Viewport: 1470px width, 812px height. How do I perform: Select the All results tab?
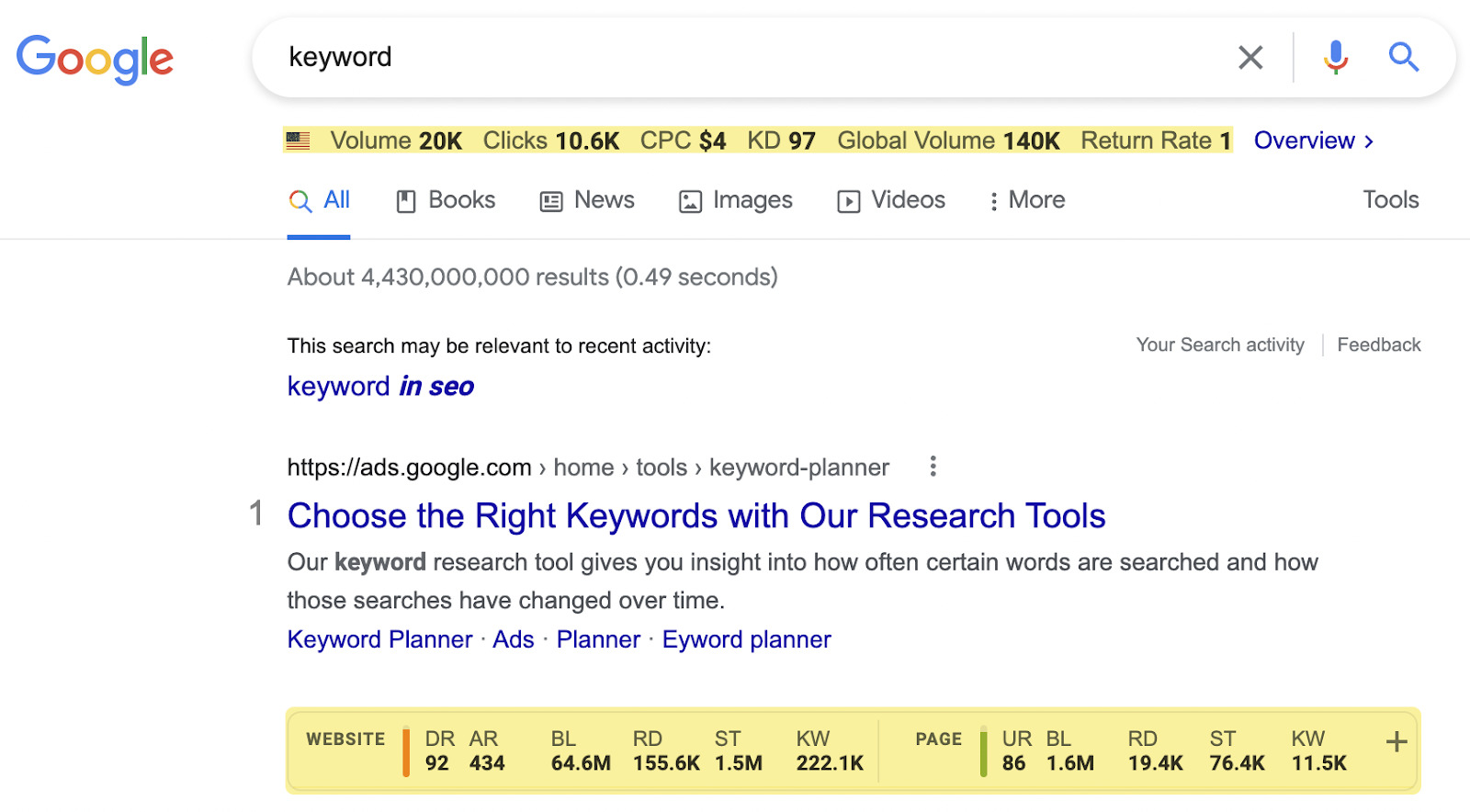pyautogui.click(x=319, y=200)
